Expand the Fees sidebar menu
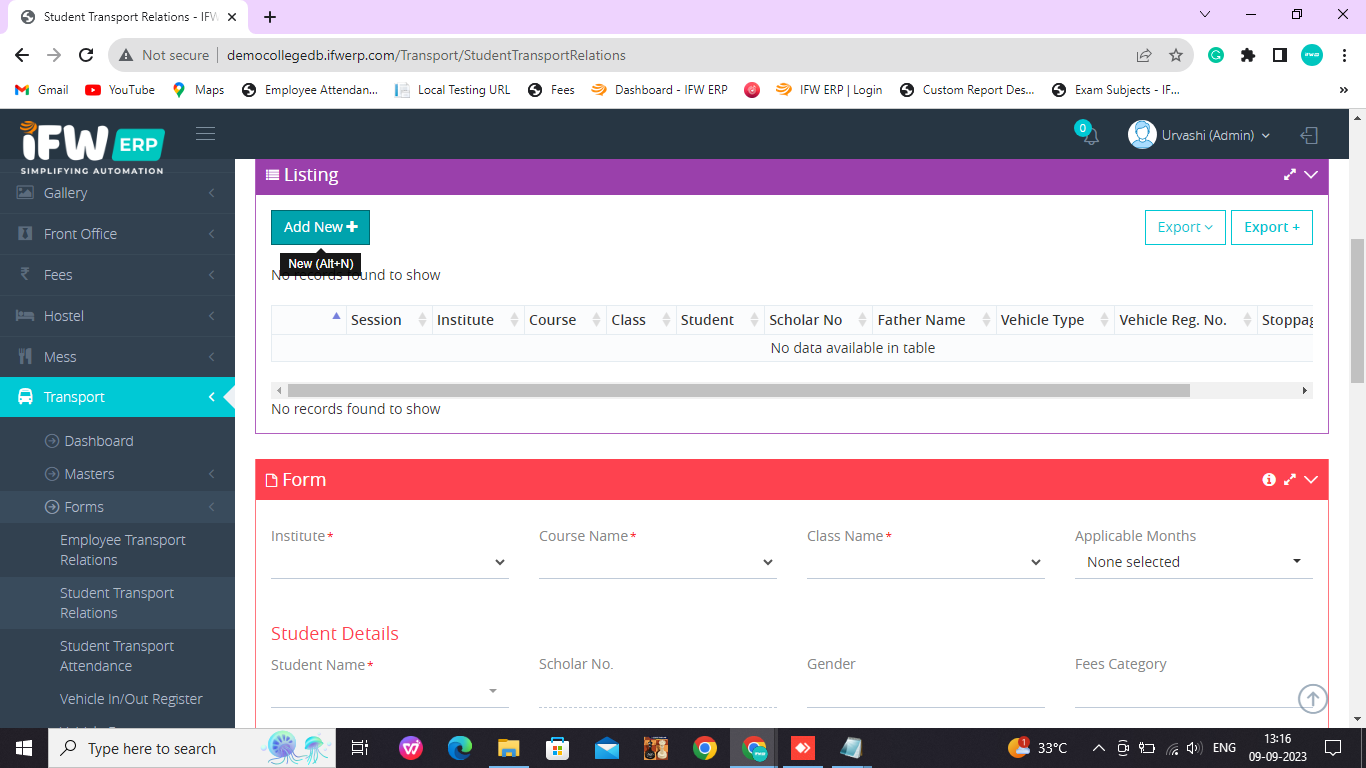This screenshot has height=768, width=1366. (x=117, y=275)
